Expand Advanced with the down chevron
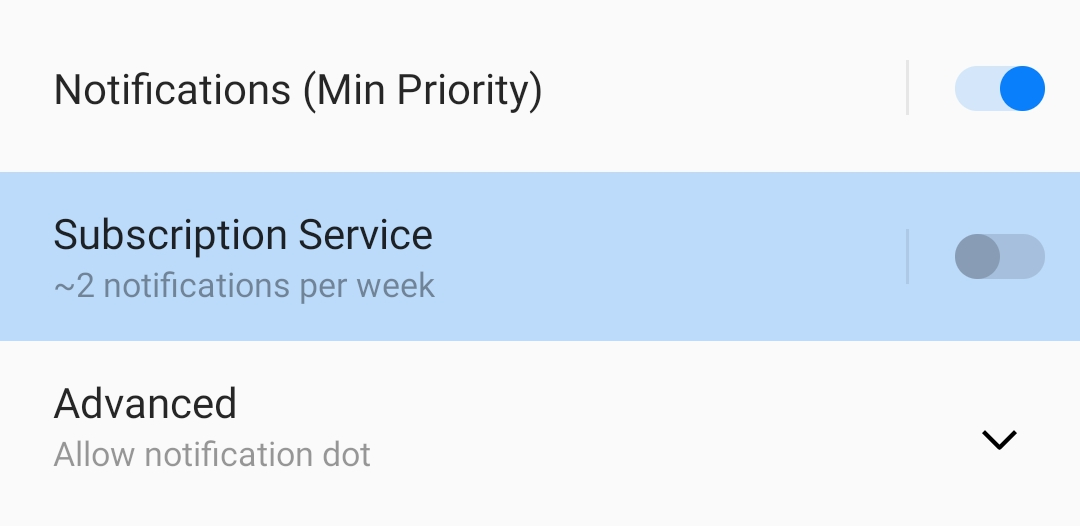 [x=999, y=439]
